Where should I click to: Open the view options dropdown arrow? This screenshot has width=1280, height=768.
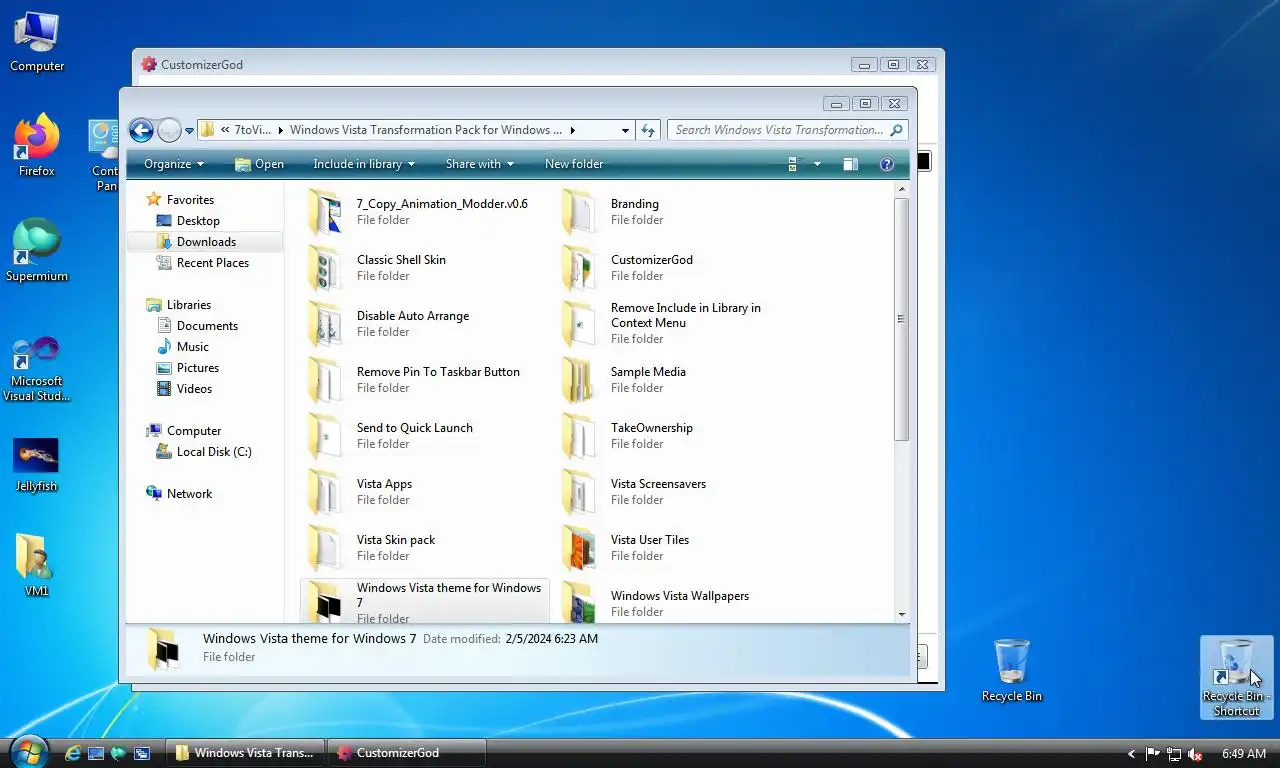[x=817, y=164]
